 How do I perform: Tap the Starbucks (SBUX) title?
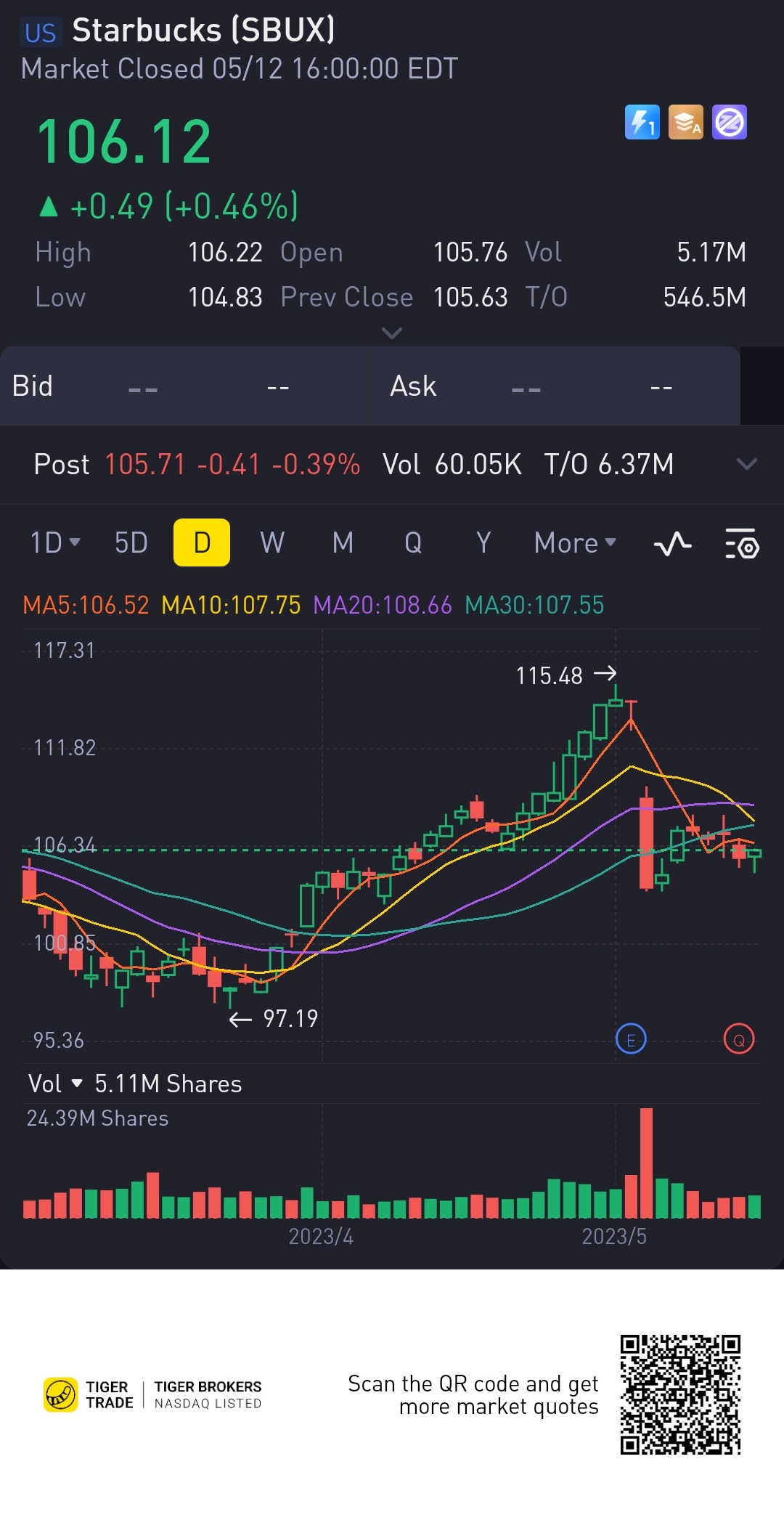tap(203, 31)
